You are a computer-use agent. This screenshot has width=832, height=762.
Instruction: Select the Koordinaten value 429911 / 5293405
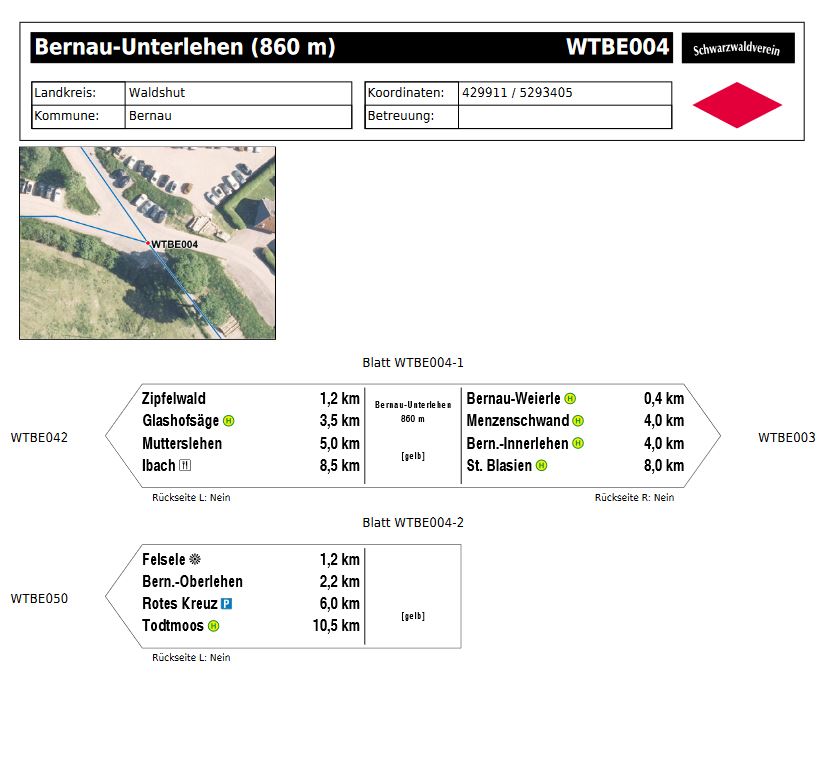pyautogui.click(x=517, y=93)
